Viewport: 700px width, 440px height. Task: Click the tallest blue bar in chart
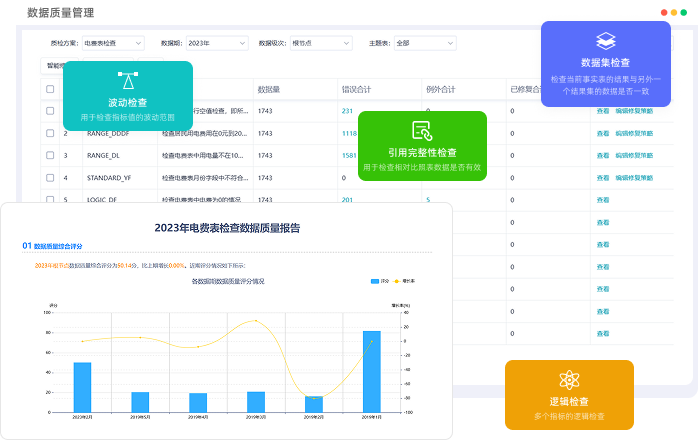pyautogui.click(x=371, y=371)
